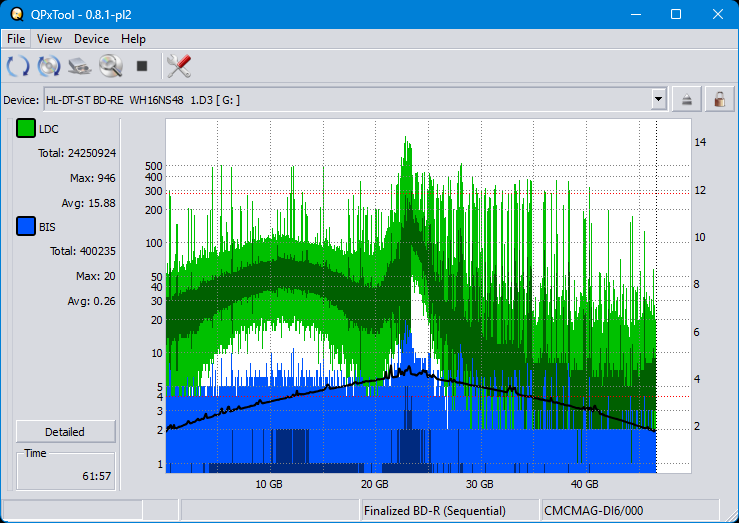Image resolution: width=739 pixels, height=523 pixels.
Task: Open the Device menu
Action: click(x=91, y=39)
